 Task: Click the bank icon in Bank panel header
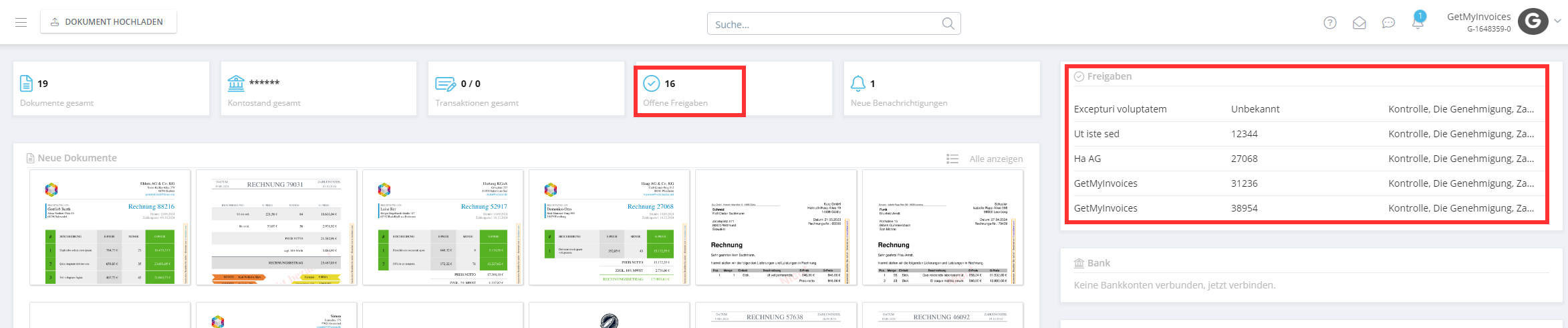[1079, 263]
